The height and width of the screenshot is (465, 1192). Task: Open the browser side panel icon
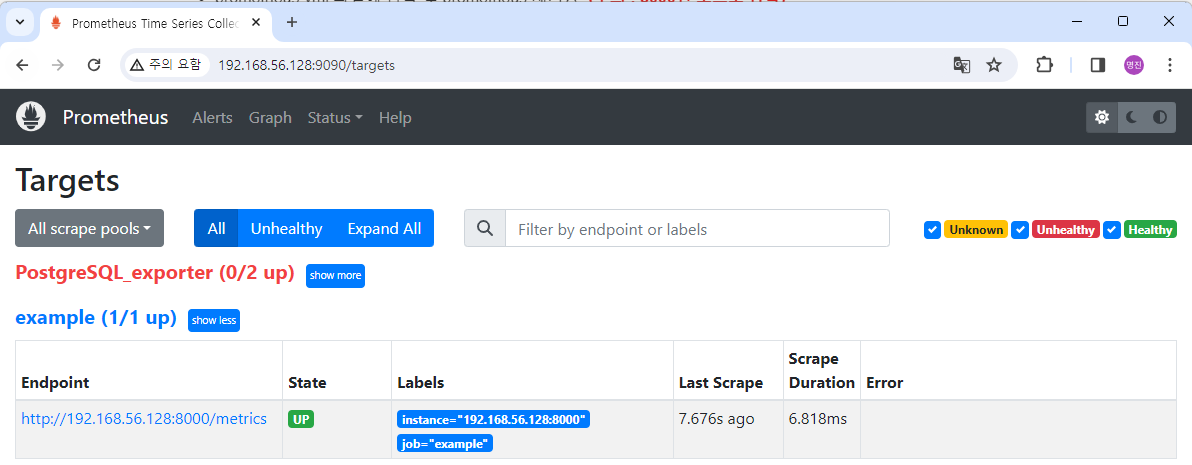pos(1097,65)
